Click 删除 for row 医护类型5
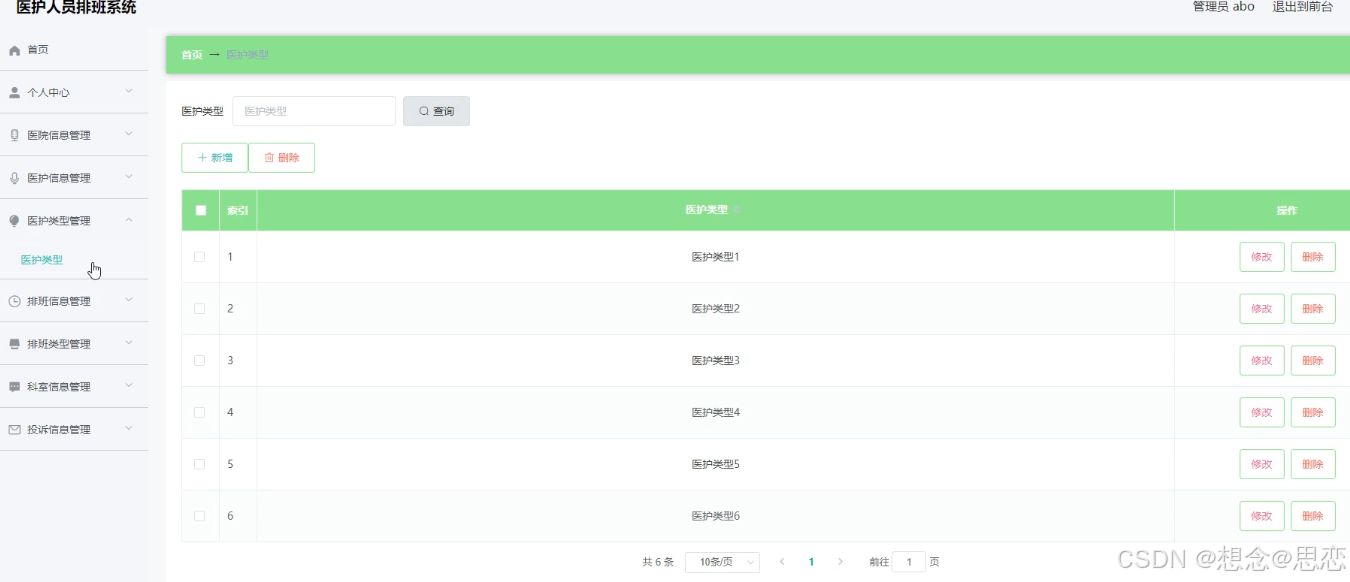 pyautogui.click(x=1313, y=464)
